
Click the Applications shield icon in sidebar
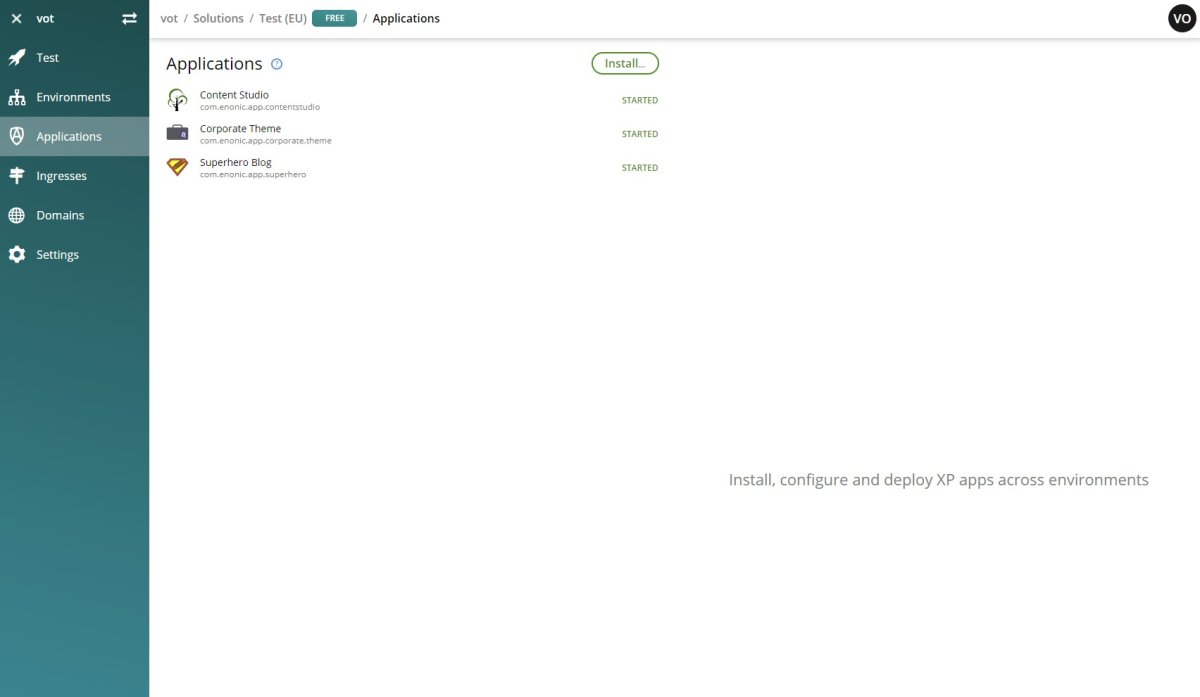coord(16,136)
